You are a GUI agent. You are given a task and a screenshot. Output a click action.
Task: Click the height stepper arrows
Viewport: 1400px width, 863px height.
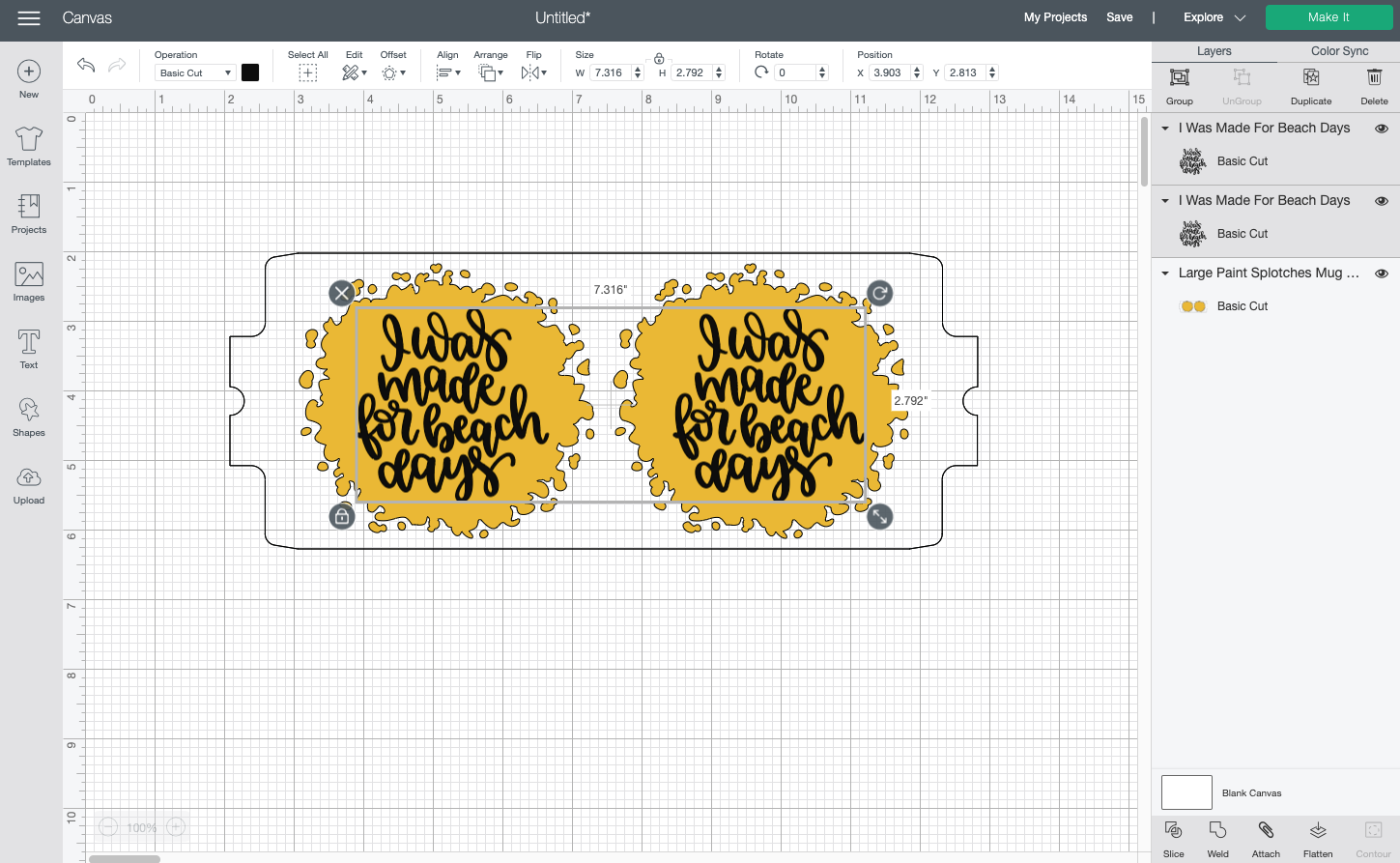719,72
